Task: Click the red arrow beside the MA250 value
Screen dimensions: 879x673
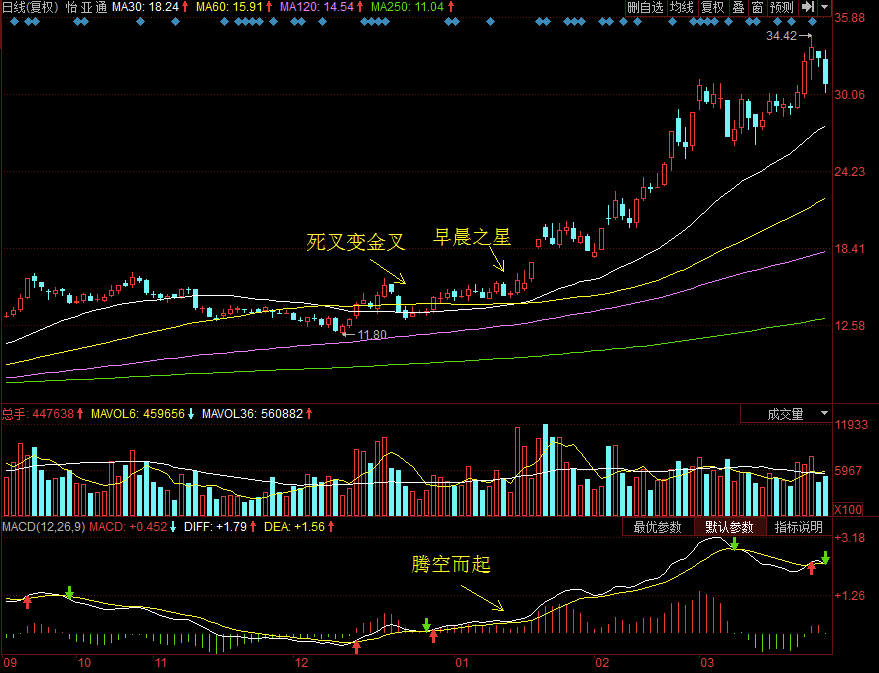Action: (451, 7)
